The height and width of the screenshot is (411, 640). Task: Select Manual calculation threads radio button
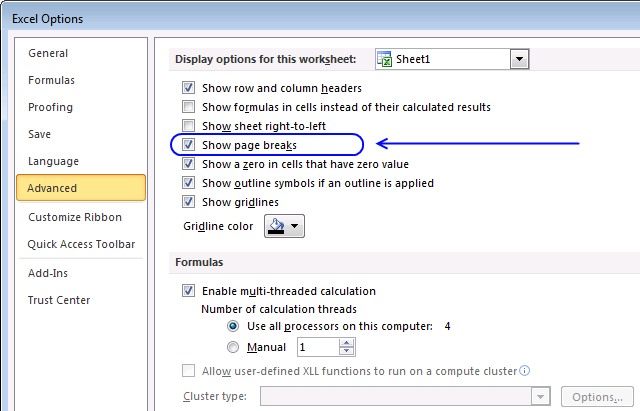point(233,347)
